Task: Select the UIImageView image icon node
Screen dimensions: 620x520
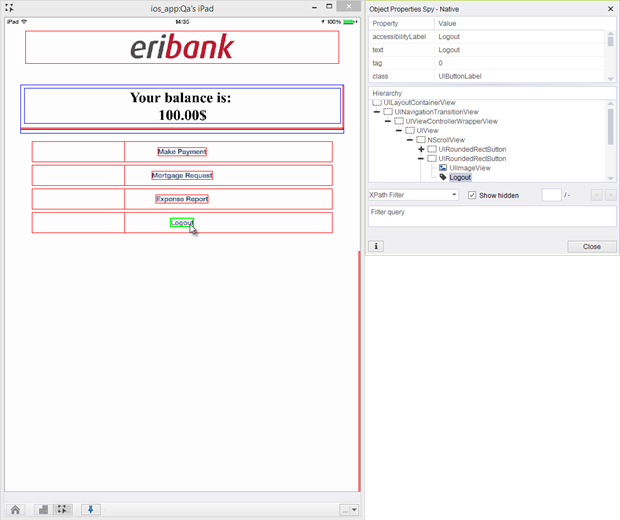Action: (x=443, y=168)
